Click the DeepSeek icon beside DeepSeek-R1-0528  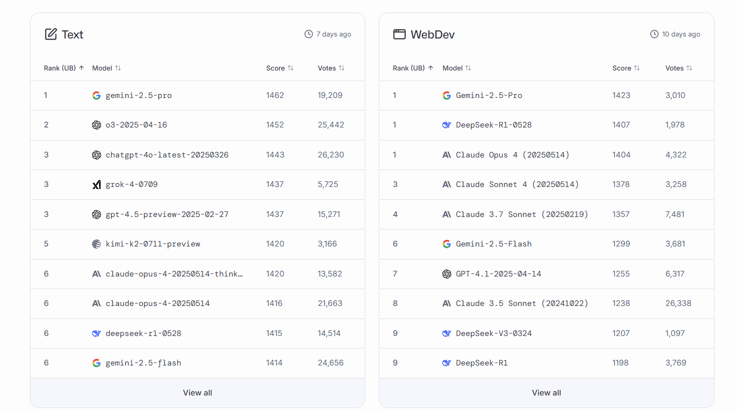[446, 125]
